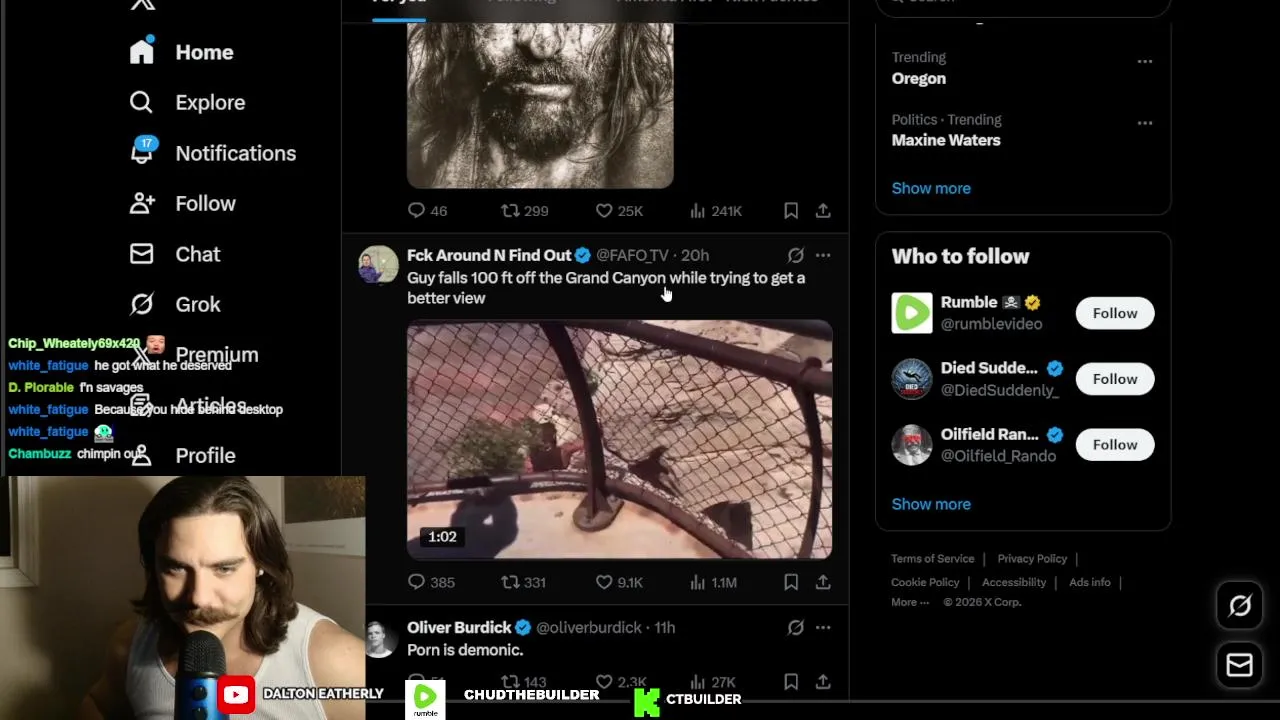Viewport: 1280px width, 720px height.
Task: Repost the Grand Canyon post (331)
Action: (523, 582)
